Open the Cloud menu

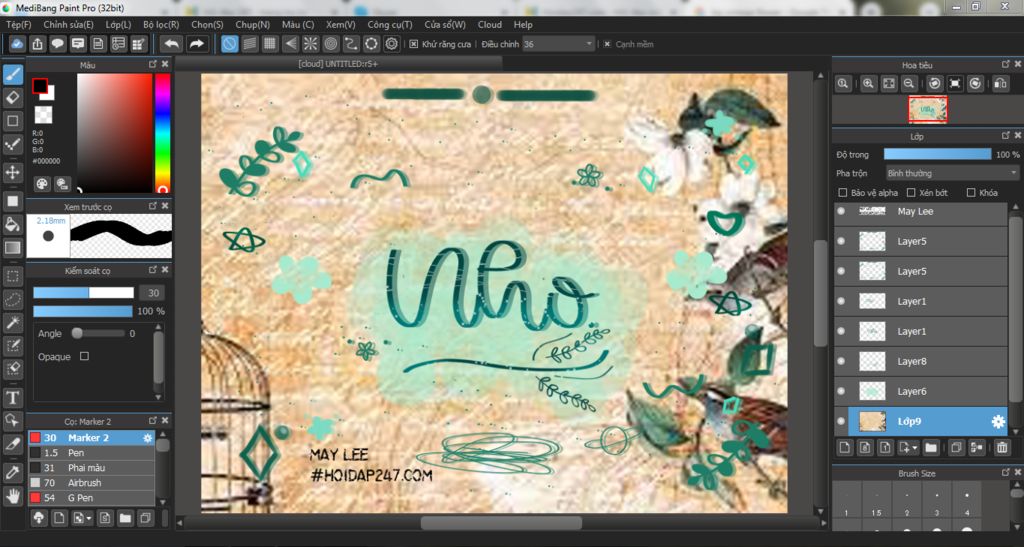489,24
